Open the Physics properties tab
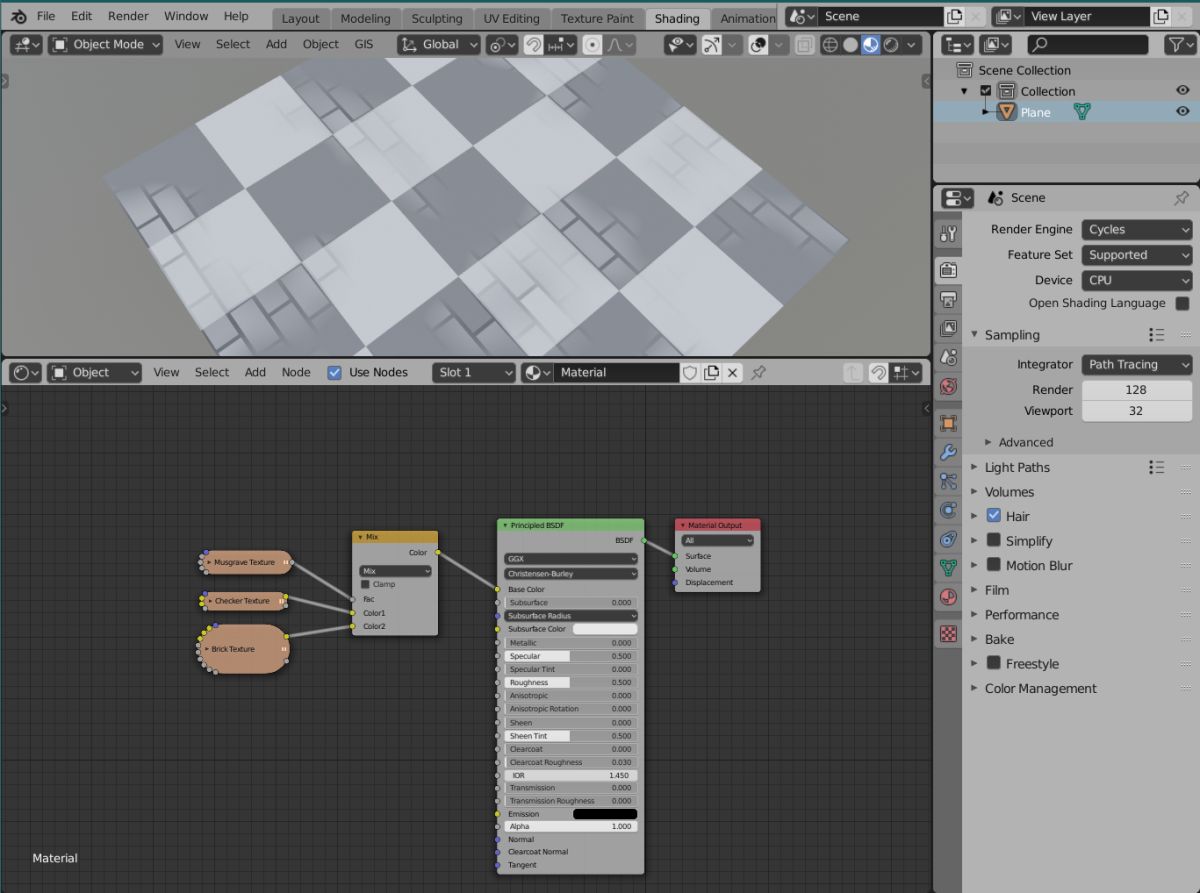 pyautogui.click(x=948, y=510)
